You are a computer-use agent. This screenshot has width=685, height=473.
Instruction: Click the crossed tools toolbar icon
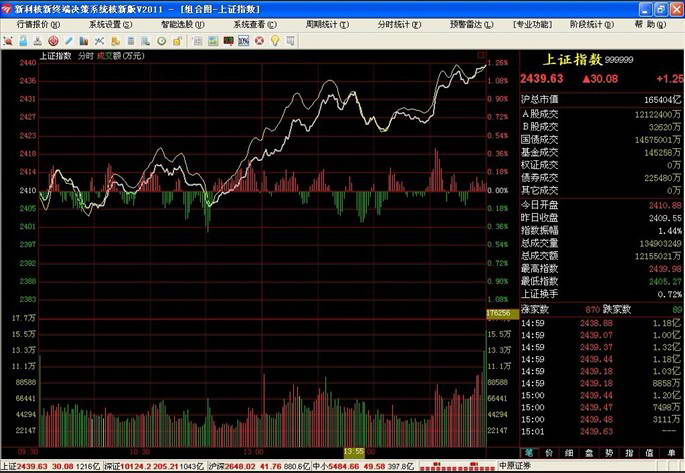99,41
